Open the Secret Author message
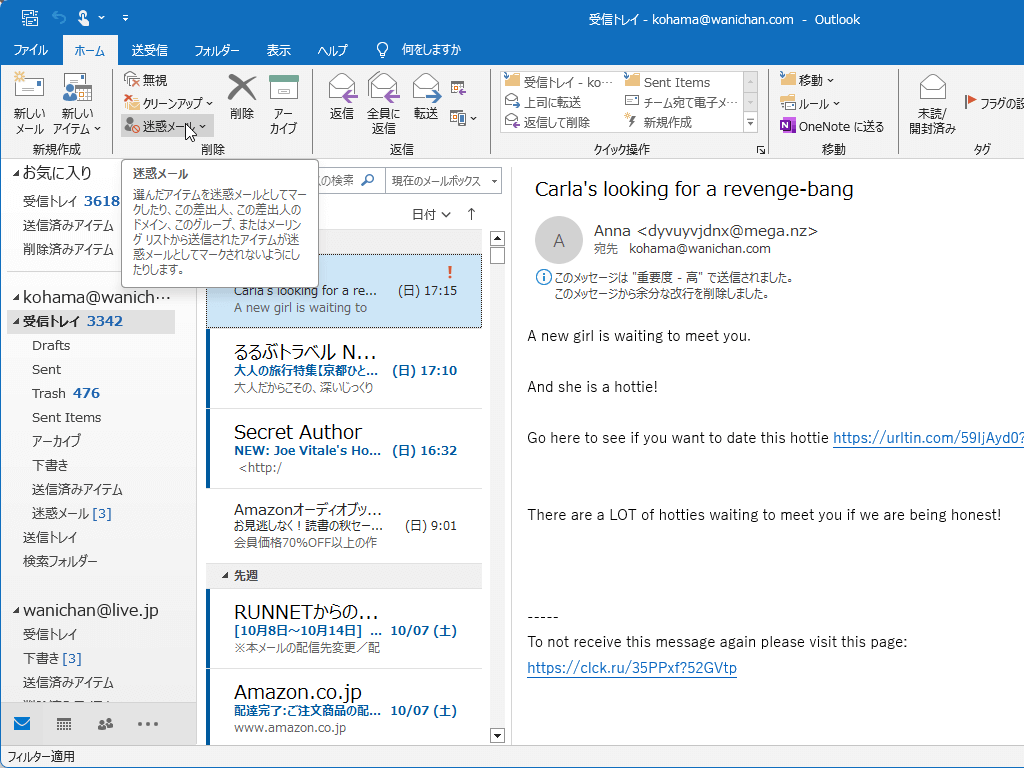The height and width of the screenshot is (768, 1024). pyautogui.click(x=345, y=449)
